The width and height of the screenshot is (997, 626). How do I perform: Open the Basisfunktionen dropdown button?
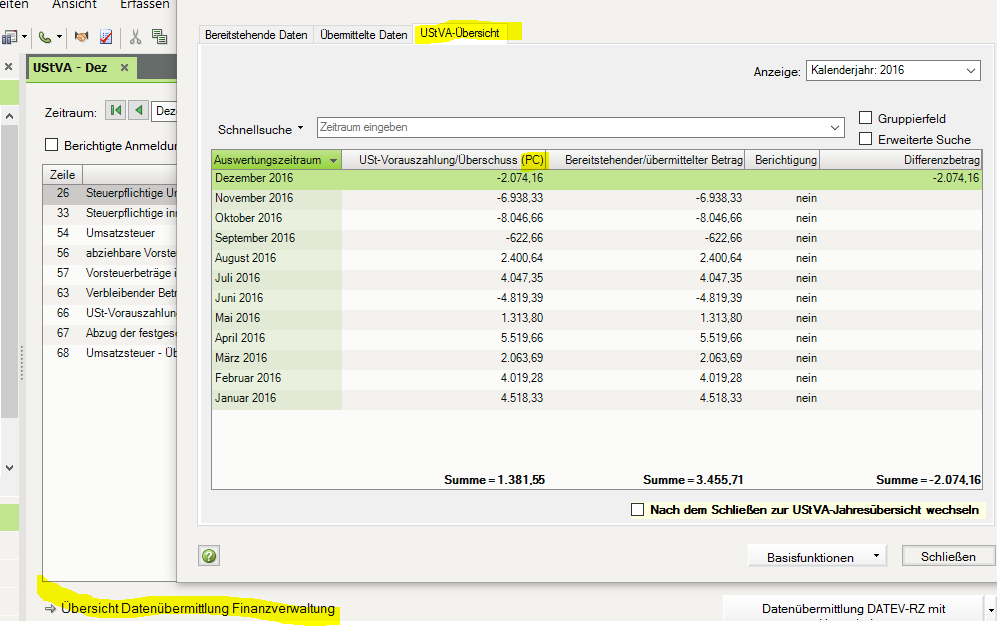pos(817,556)
